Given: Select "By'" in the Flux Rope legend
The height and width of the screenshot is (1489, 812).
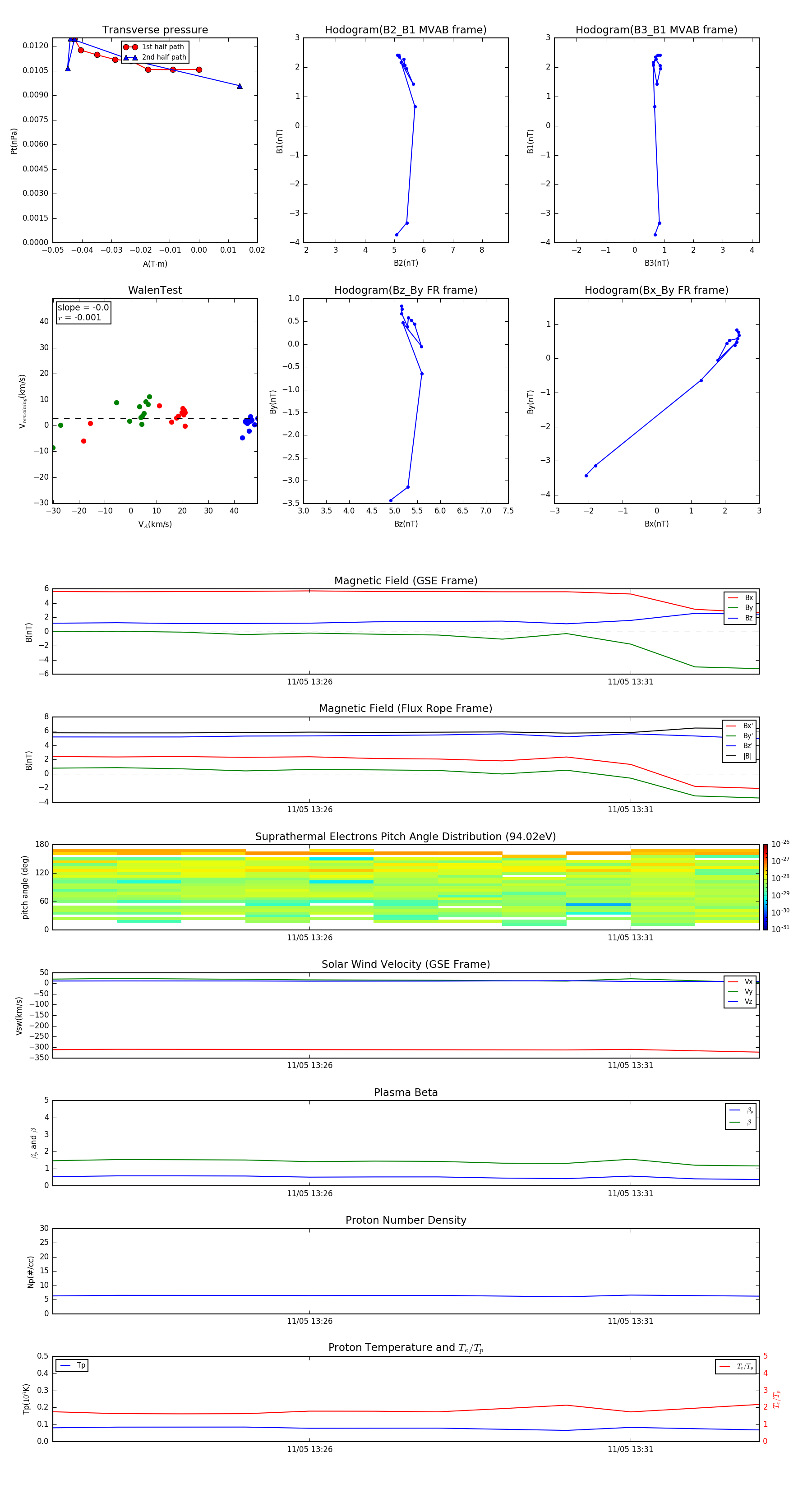Looking at the screenshot, I should pyautogui.click(x=739, y=736).
